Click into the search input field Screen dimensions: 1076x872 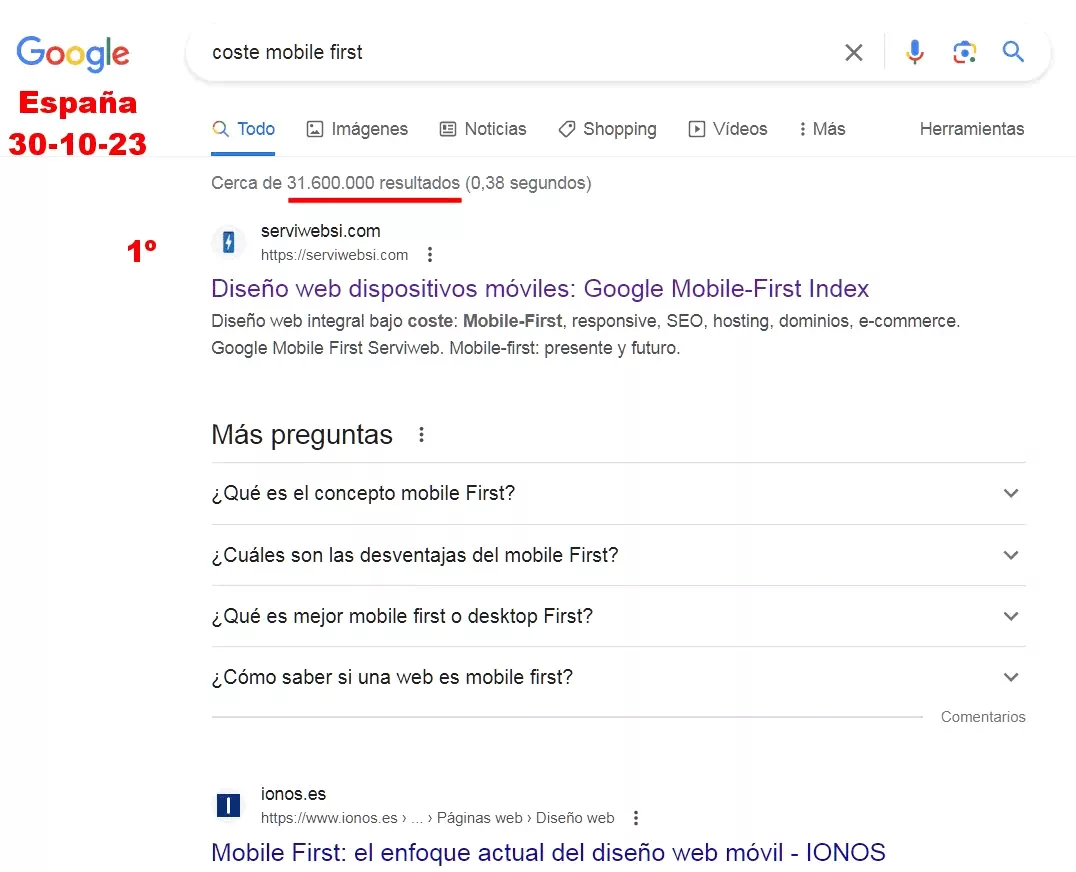click(500, 52)
